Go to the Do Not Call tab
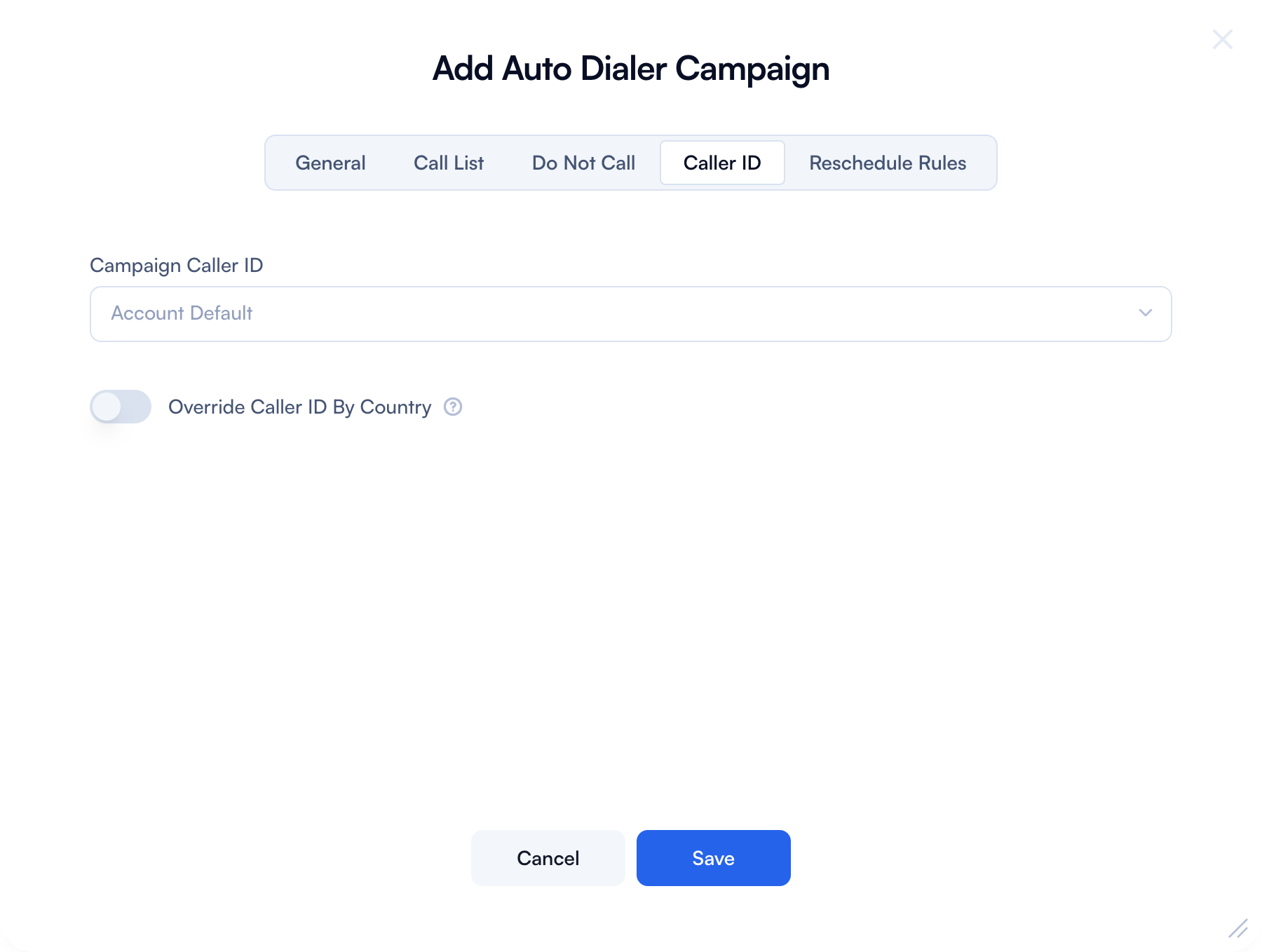 click(x=583, y=163)
